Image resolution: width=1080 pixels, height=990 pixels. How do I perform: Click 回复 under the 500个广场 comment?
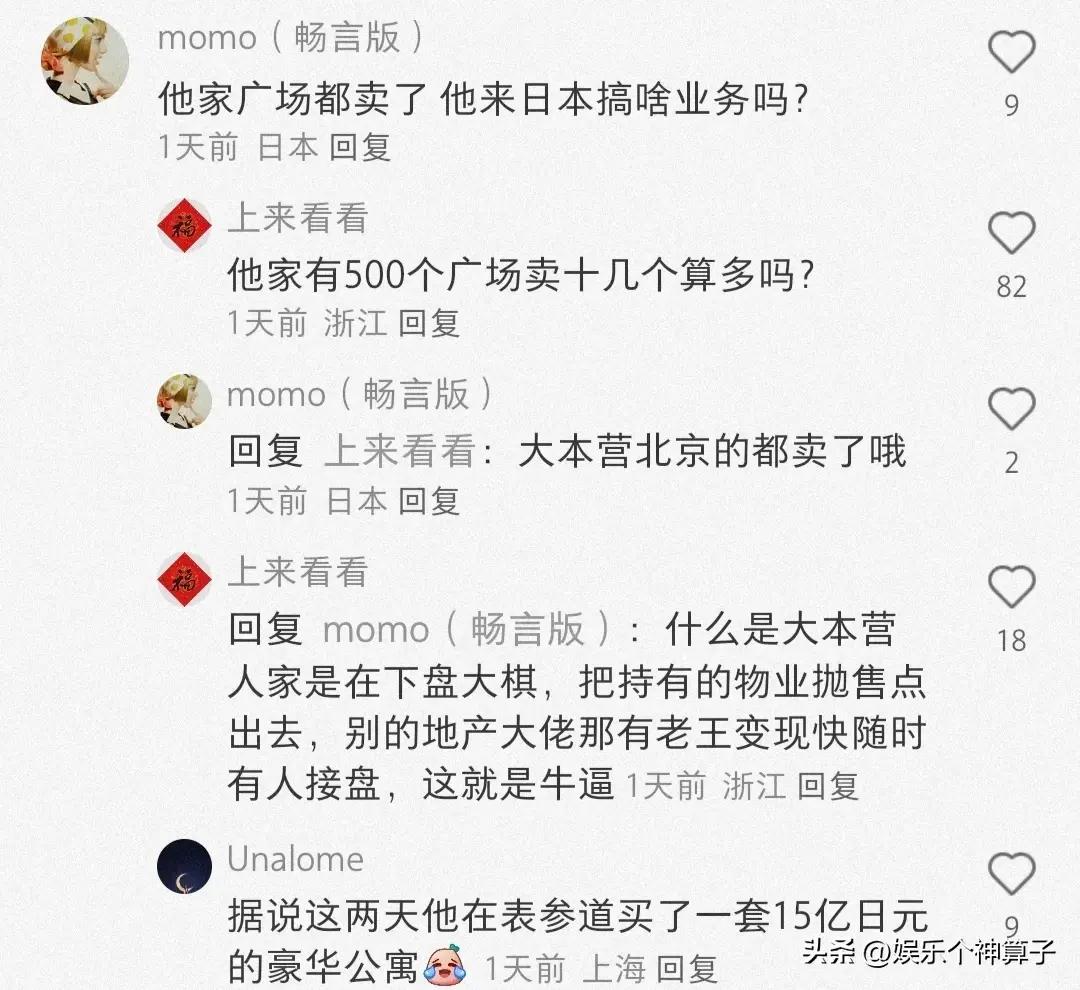click(x=429, y=323)
